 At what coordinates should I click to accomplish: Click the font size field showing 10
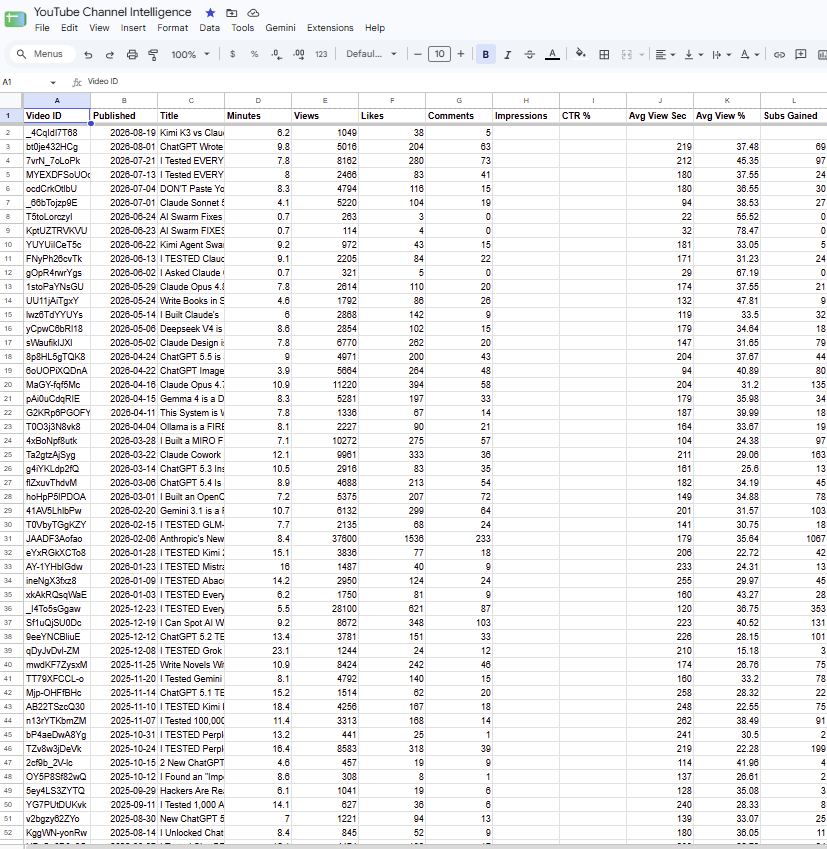tap(439, 54)
